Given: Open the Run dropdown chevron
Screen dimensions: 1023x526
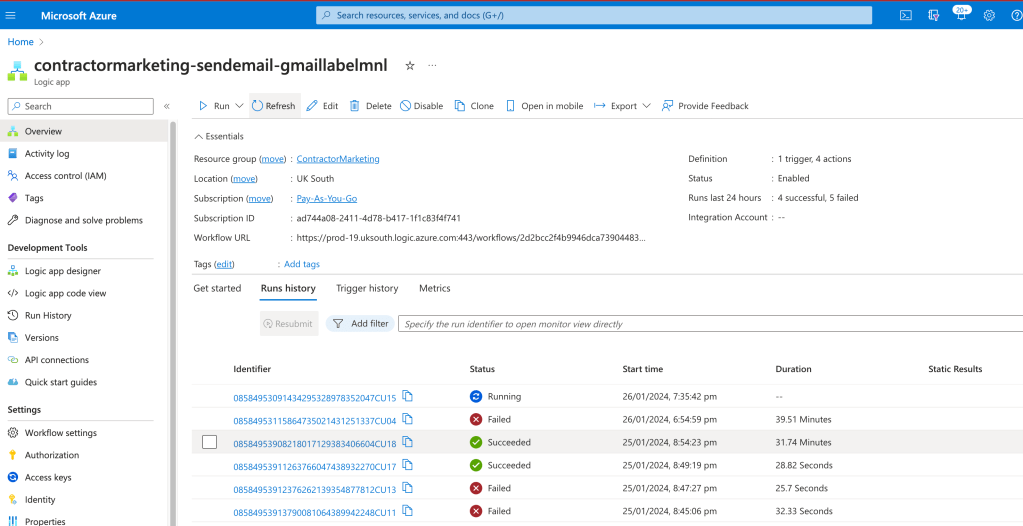Looking at the screenshot, I should pyautogui.click(x=239, y=106).
